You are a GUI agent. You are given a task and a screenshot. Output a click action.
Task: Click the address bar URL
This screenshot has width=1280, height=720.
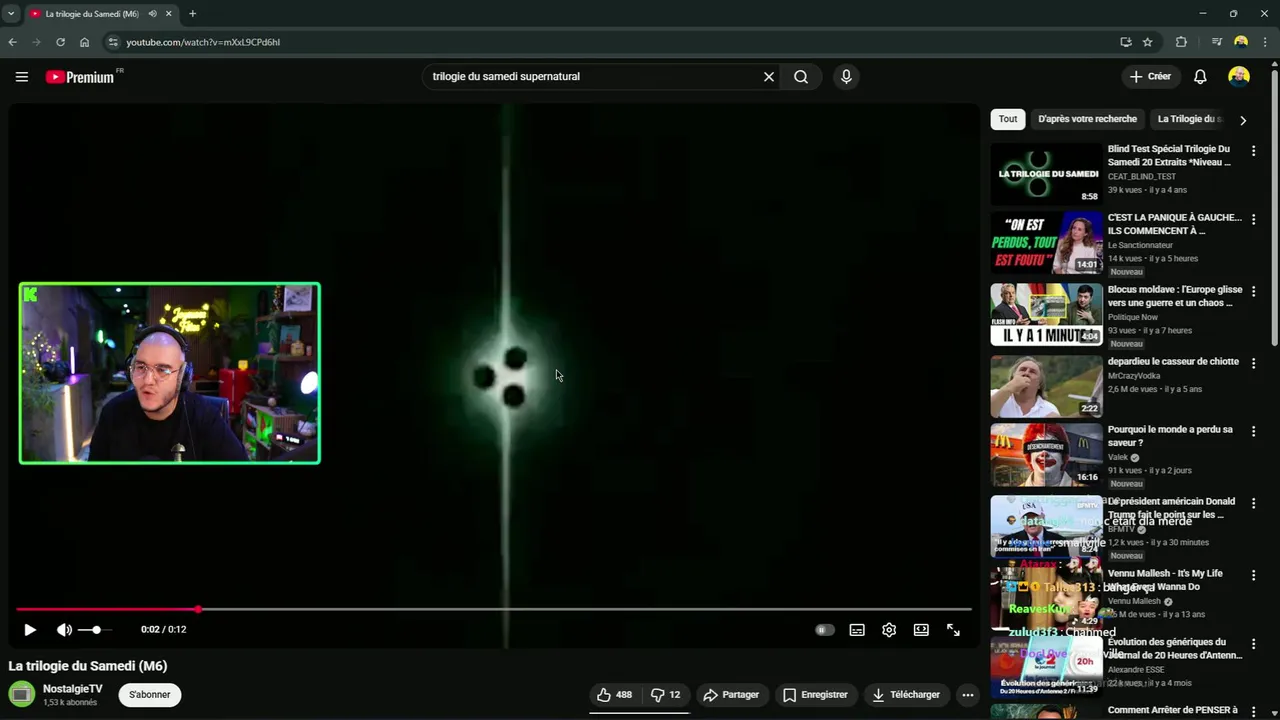point(203,42)
